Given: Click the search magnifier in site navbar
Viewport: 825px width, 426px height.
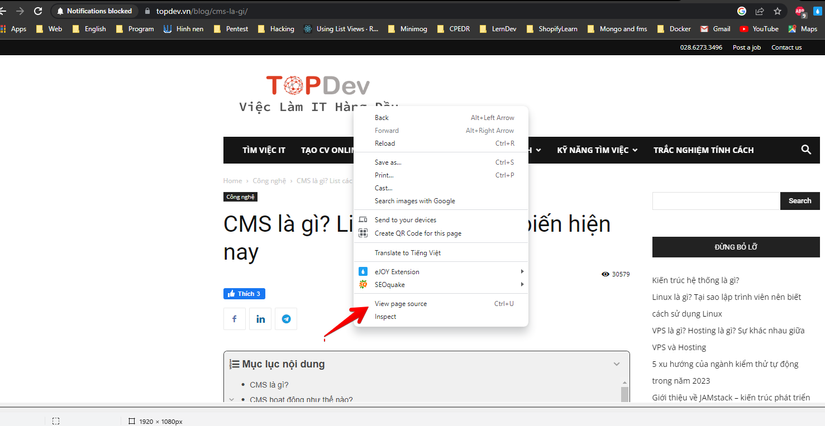Looking at the screenshot, I should point(806,150).
